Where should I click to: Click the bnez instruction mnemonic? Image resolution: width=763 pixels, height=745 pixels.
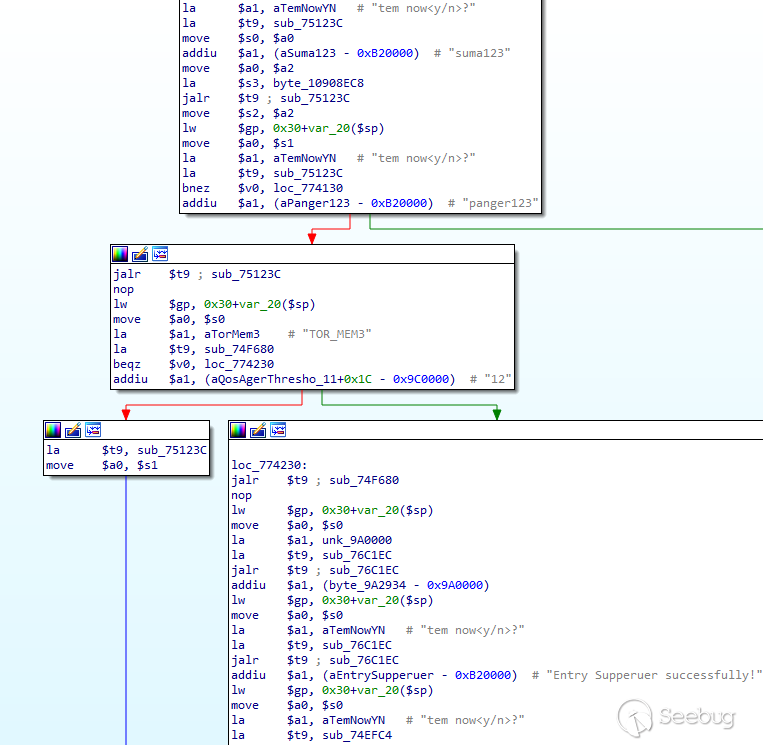(196, 188)
